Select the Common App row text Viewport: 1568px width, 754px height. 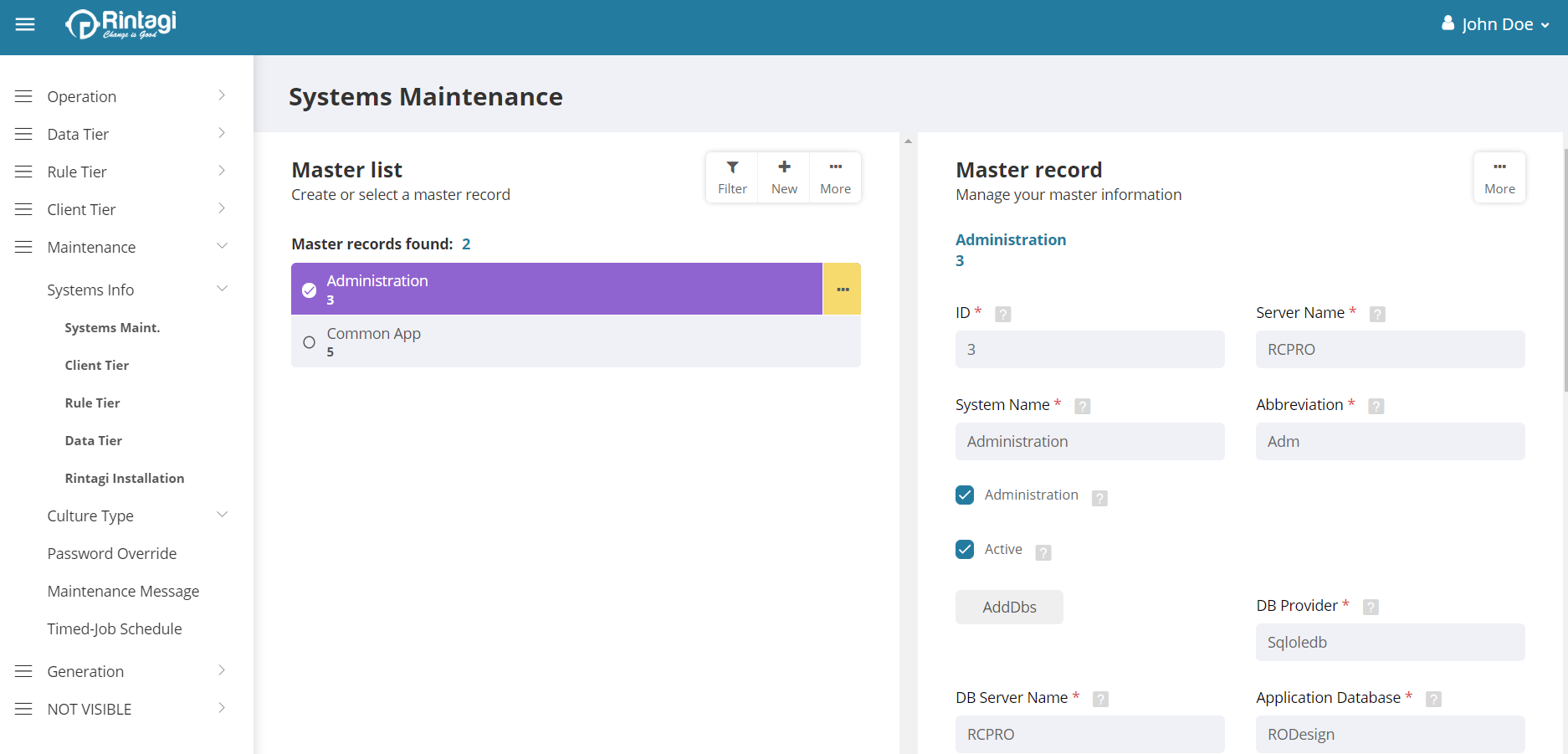click(373, 333)
